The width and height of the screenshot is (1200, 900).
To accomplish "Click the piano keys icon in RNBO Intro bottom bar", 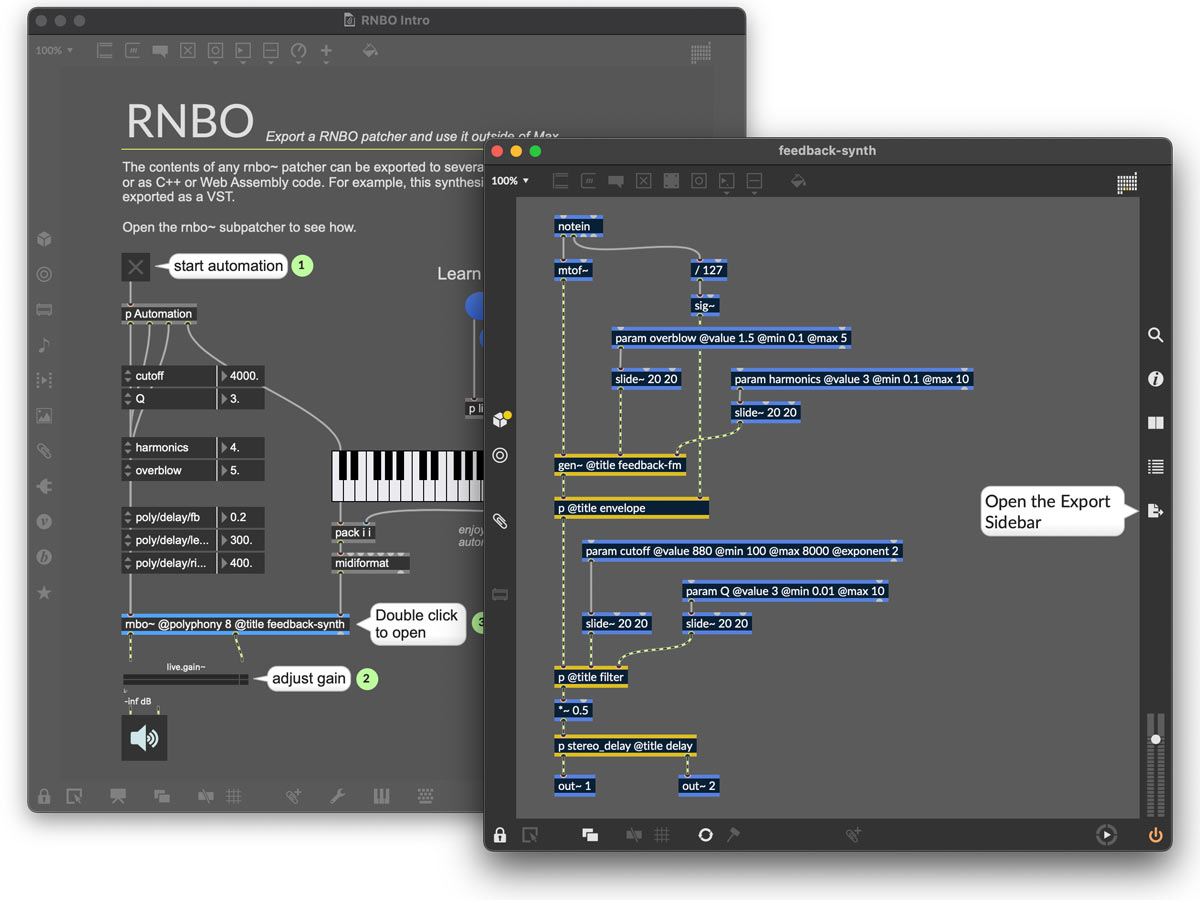I will 381,796.
